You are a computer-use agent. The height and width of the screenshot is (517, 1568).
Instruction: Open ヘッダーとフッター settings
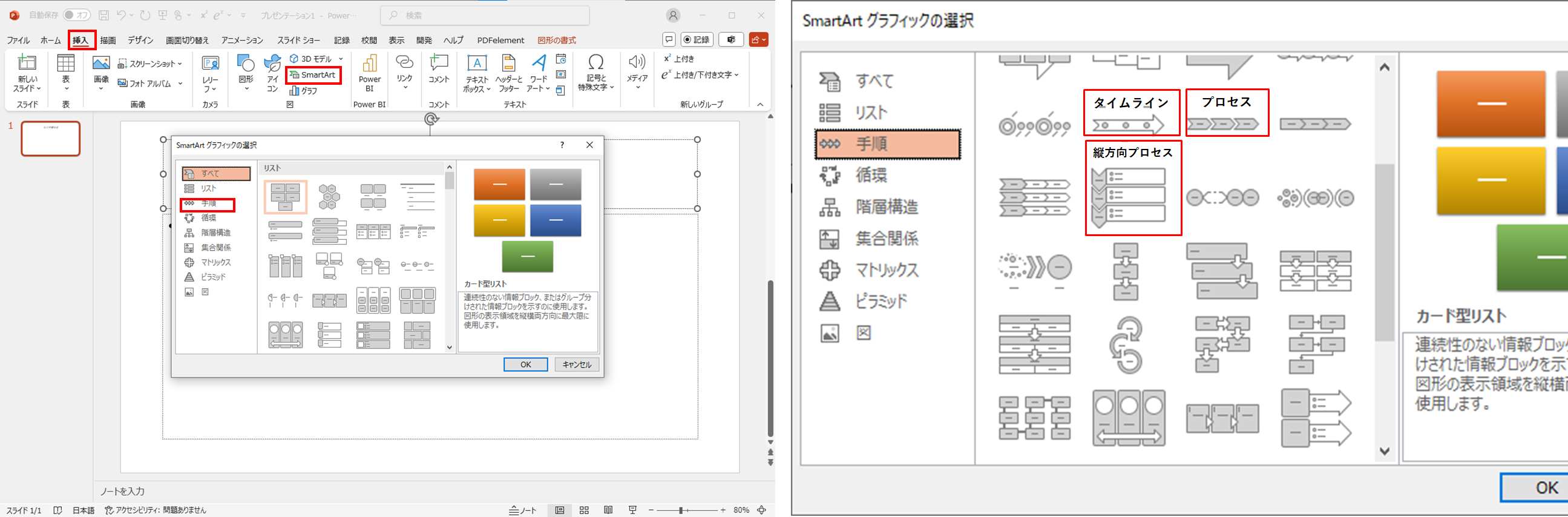tap(508, 74)
